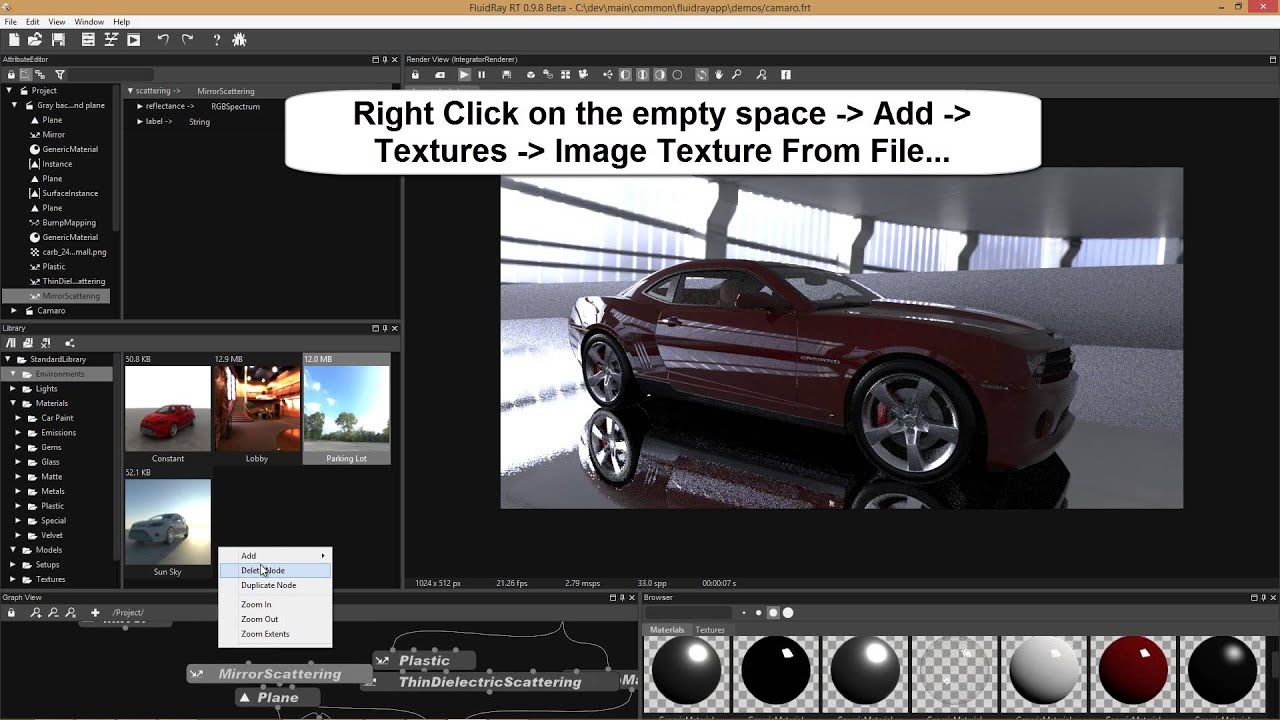
Task: Collapse the Project tree node
Action: pyautogui.click(x=9, y=90)
